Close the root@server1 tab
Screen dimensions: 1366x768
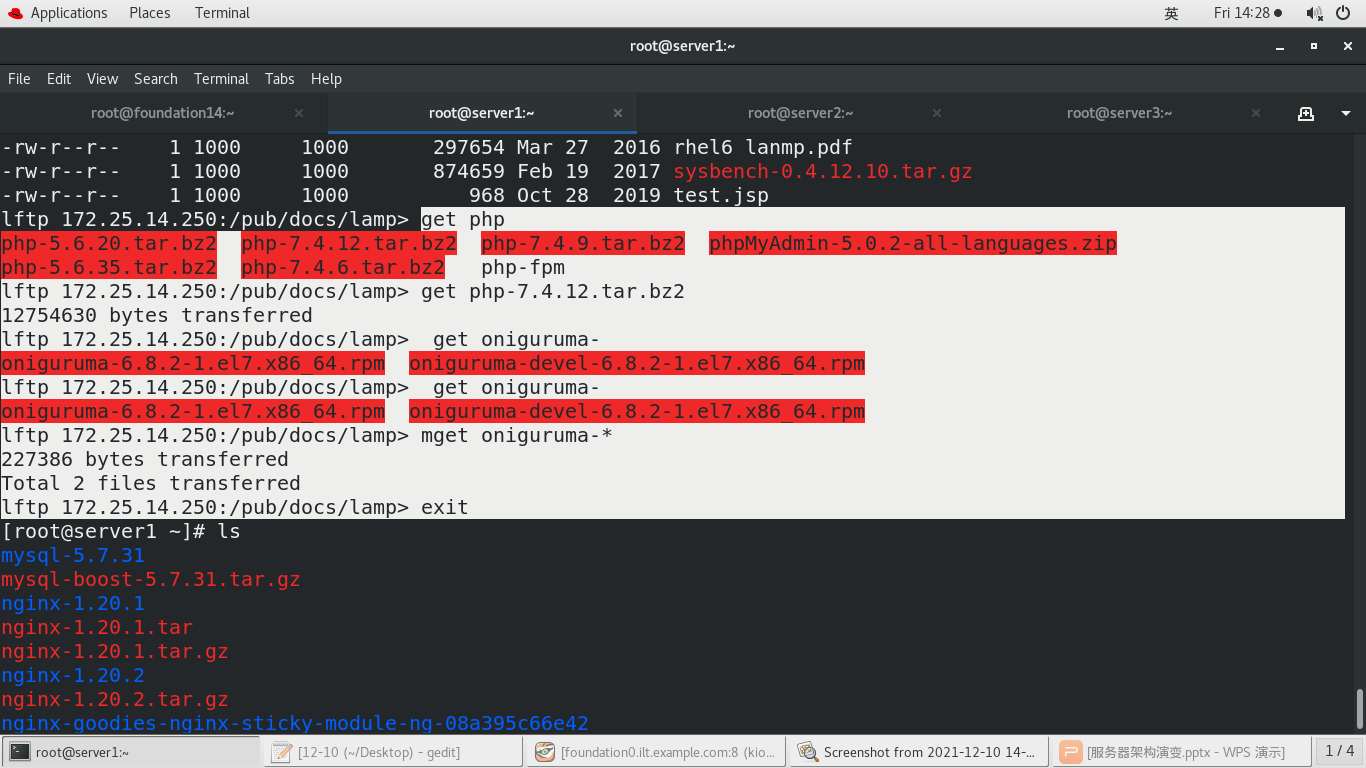pyautogui.click(x=618, y=113)
